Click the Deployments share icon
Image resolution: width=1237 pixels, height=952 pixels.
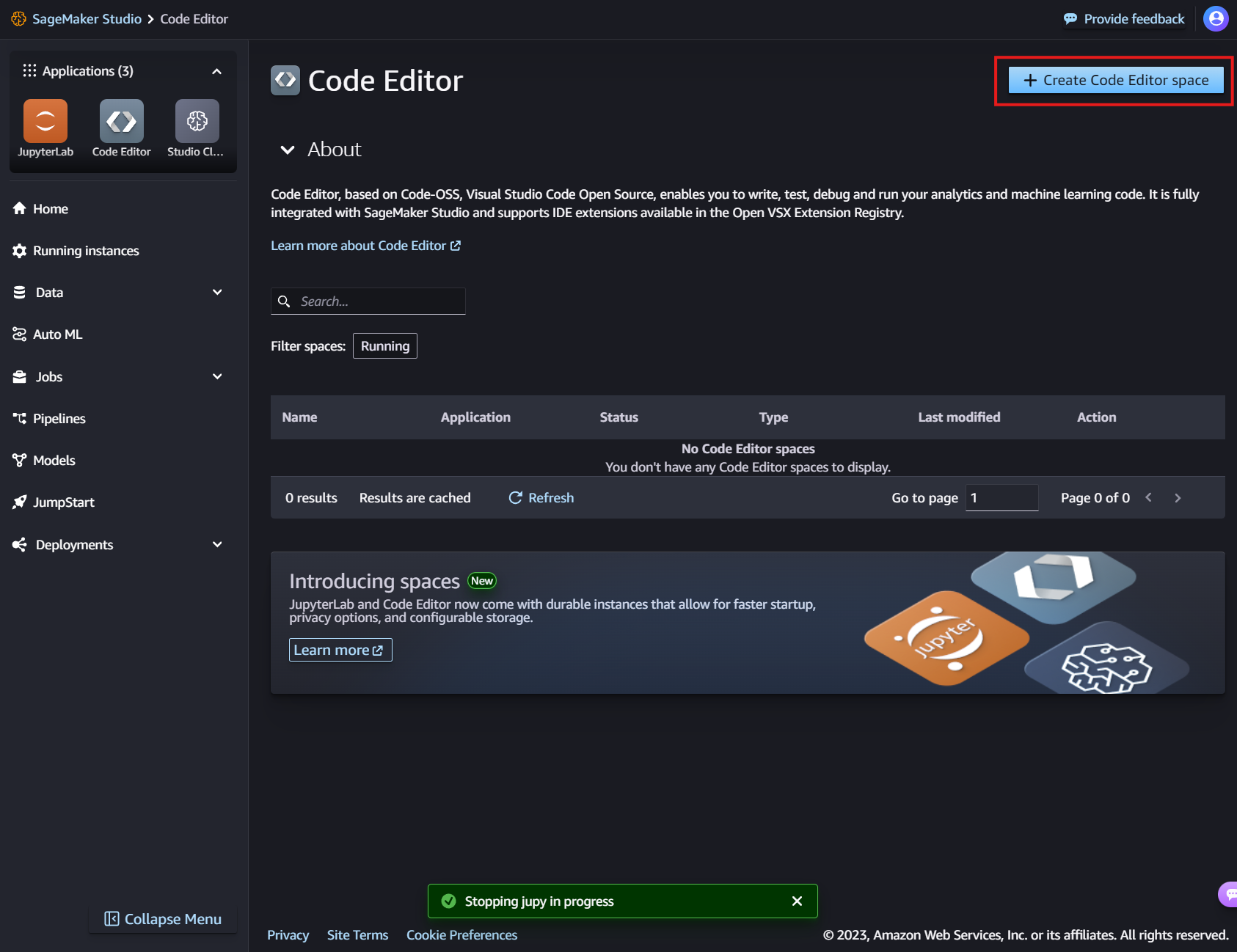click(x=20, y=544)
